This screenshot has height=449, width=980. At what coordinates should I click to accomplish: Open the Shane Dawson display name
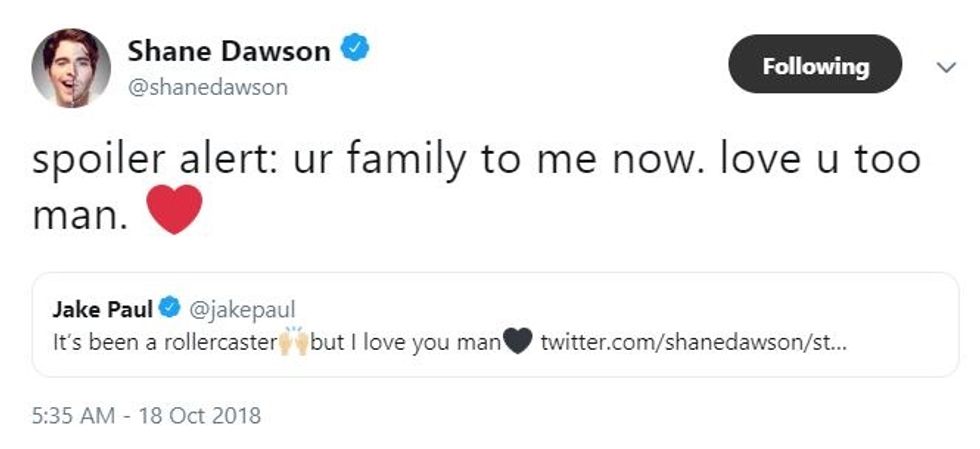229,51
